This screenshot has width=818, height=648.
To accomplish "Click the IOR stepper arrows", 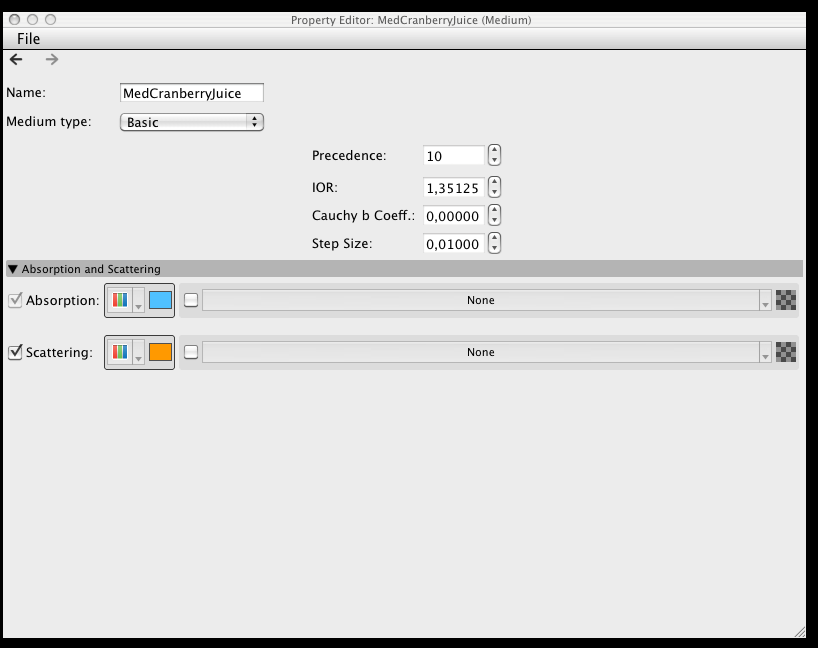I will tap(494, 187).
